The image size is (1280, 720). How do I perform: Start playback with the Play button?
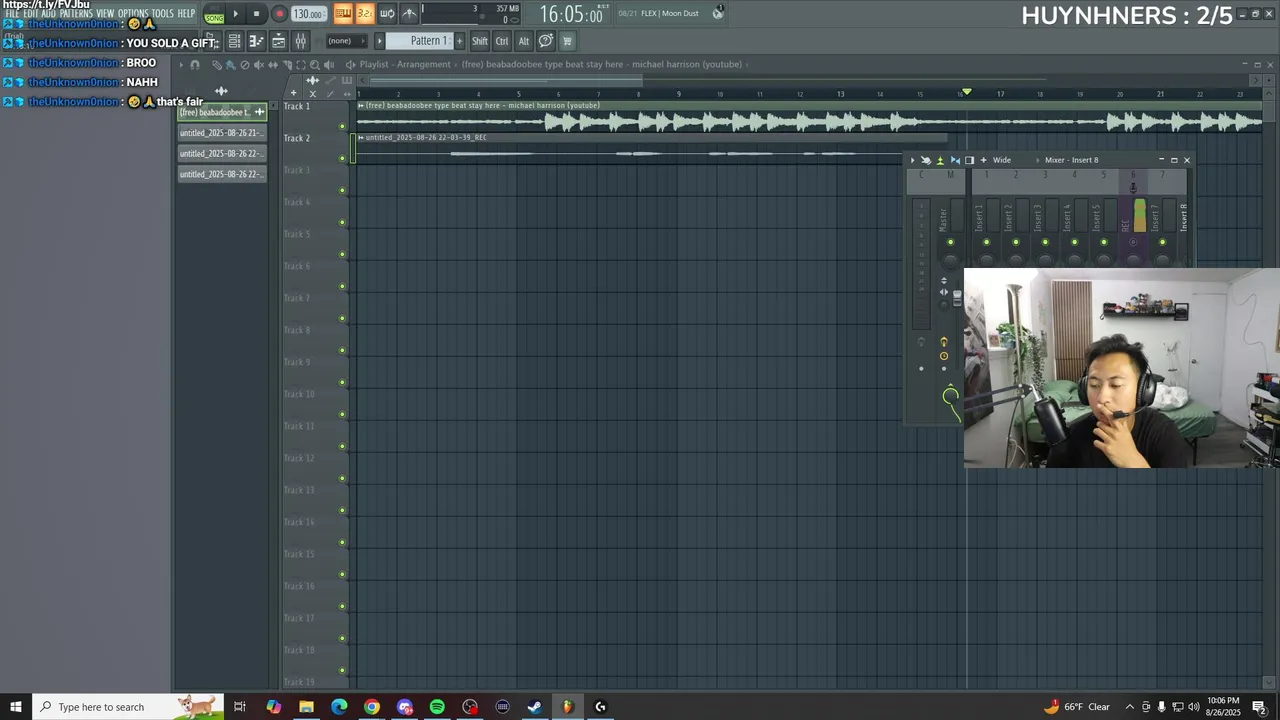pyautogui.click(x=236, y=14)
